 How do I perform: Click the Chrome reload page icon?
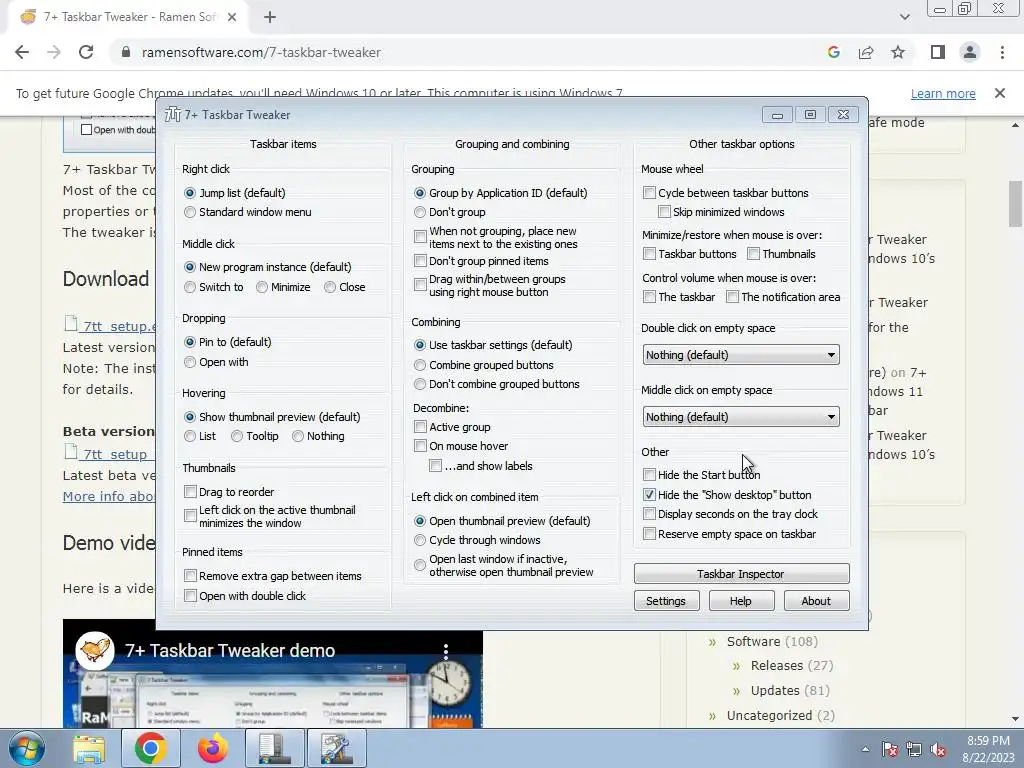tap(86, 52)
